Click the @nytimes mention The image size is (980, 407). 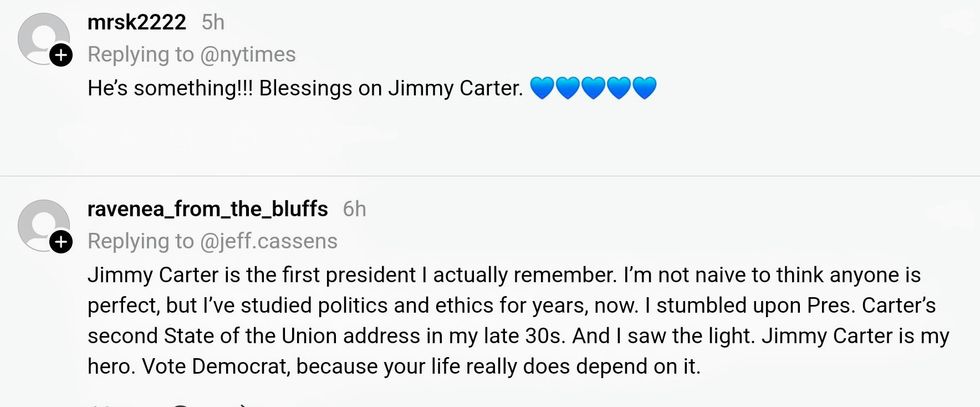pyautogui.click(x=248, y=55)
